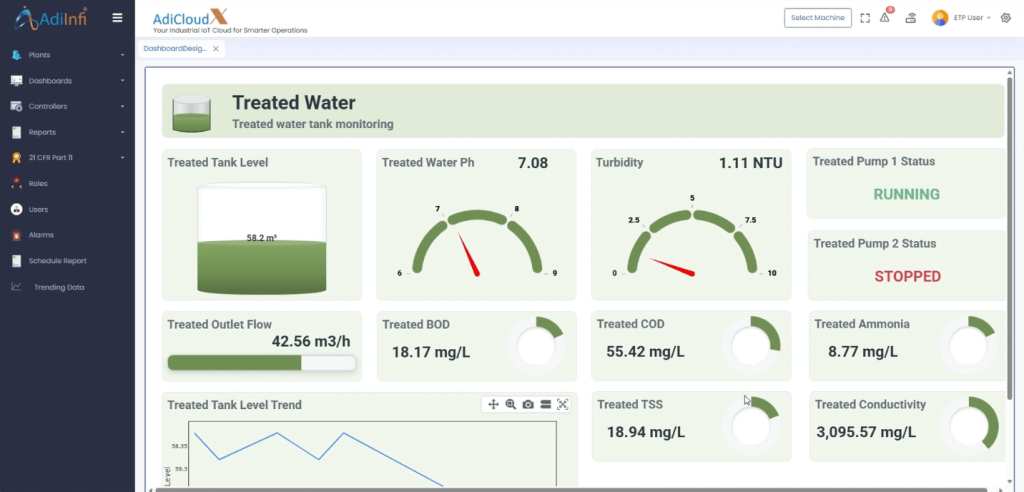This screenshot has height=492, width=1024.
Task: Click the Treated Tank Level cylinder graphic
Action: pos(262,238)
